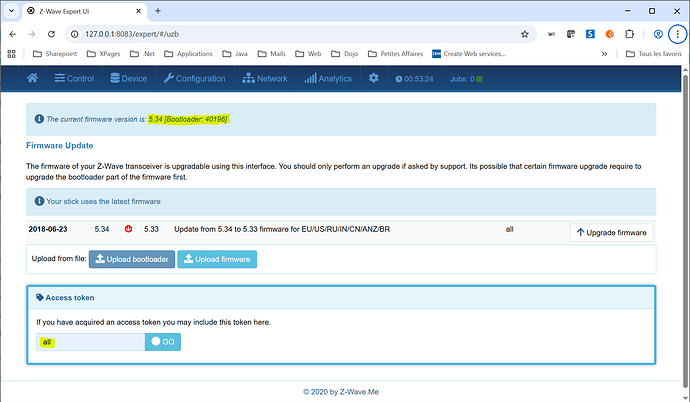This screenshot has width=690, height=402.
Task: Show more bookmarks with the double chevron
Action: point(604,54)
